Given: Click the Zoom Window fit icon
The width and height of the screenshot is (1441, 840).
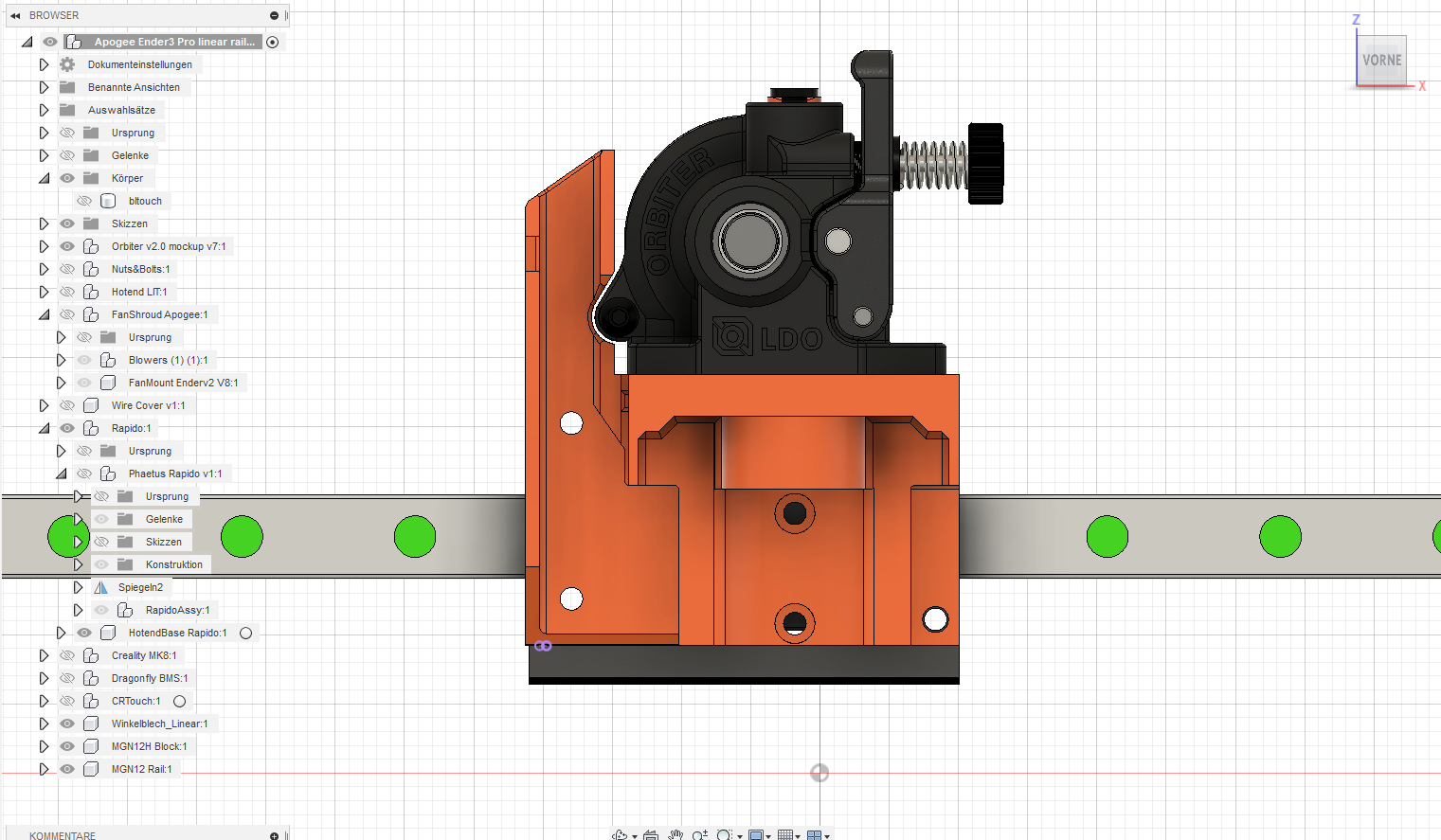Looking at the screenshot, I should [x=724, y=835].
